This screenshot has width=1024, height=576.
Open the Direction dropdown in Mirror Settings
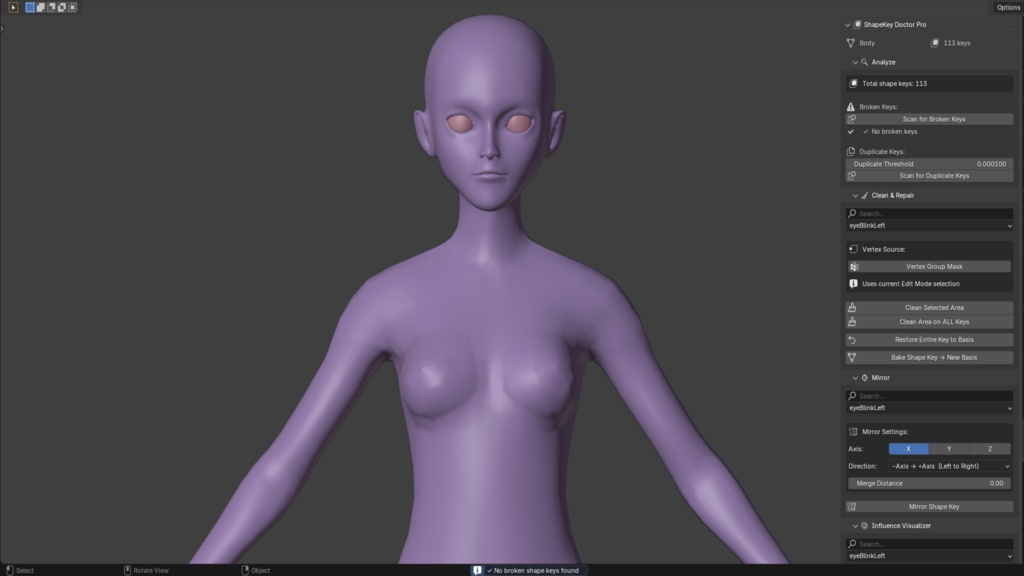950,466
